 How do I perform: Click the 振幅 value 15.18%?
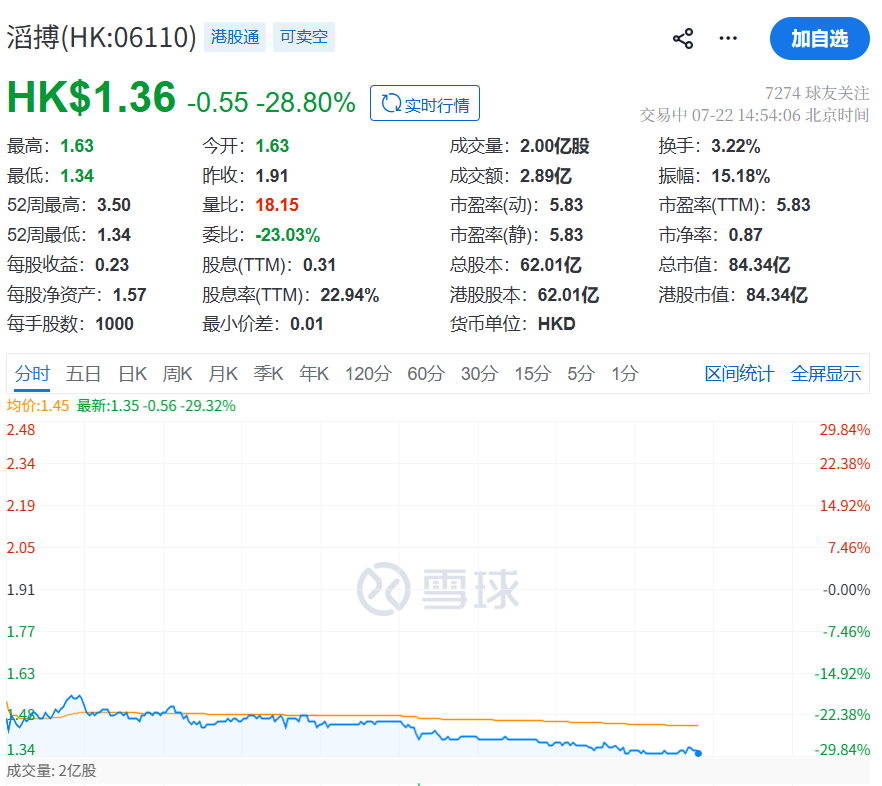pyautogui.click(x=740, y=176)
